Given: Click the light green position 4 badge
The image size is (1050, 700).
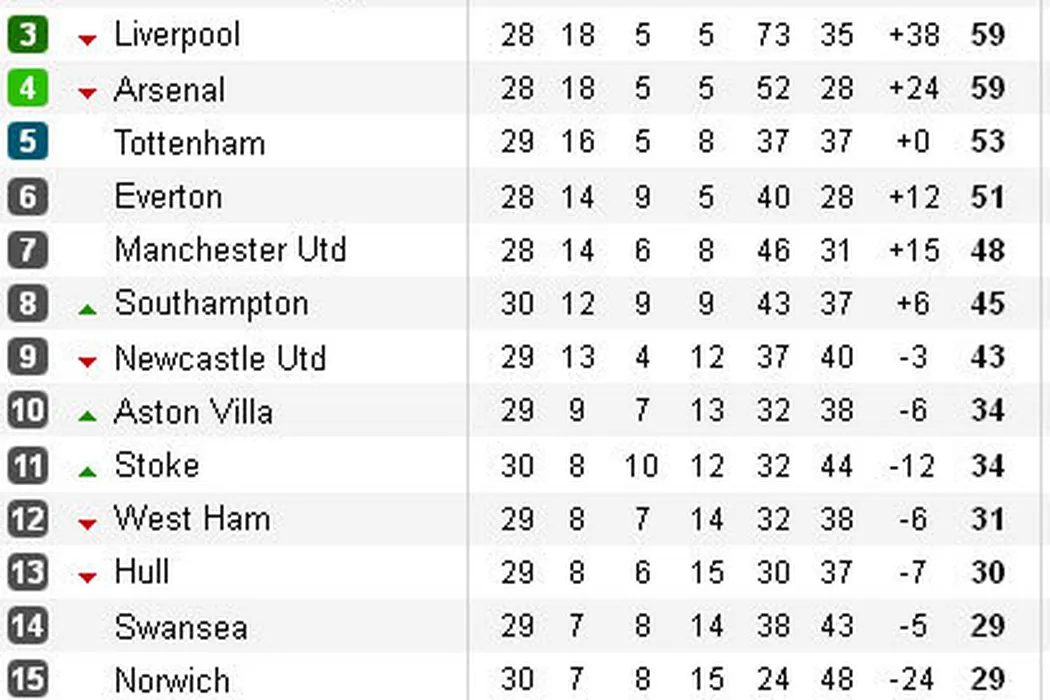Looking at the screenshot, I should [x=27, y=89].
